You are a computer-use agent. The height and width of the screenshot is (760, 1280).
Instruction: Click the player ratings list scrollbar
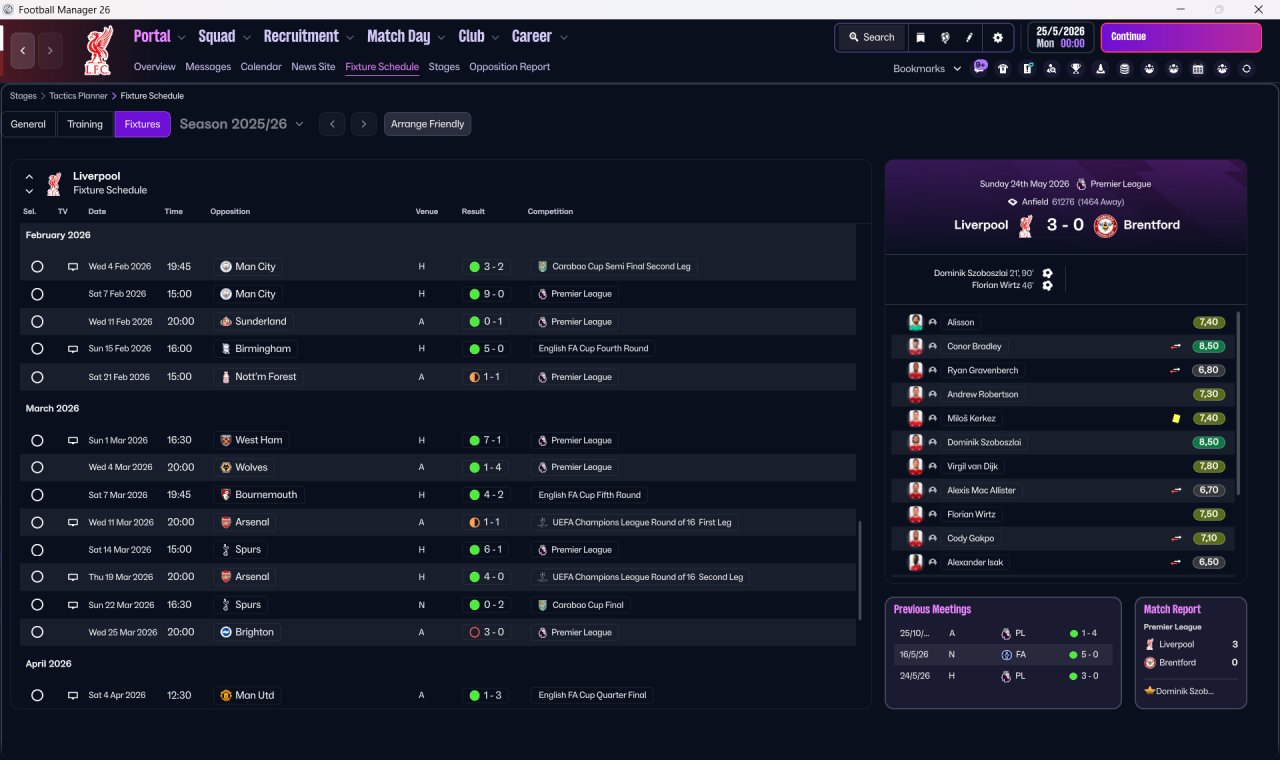point(1239,402)
